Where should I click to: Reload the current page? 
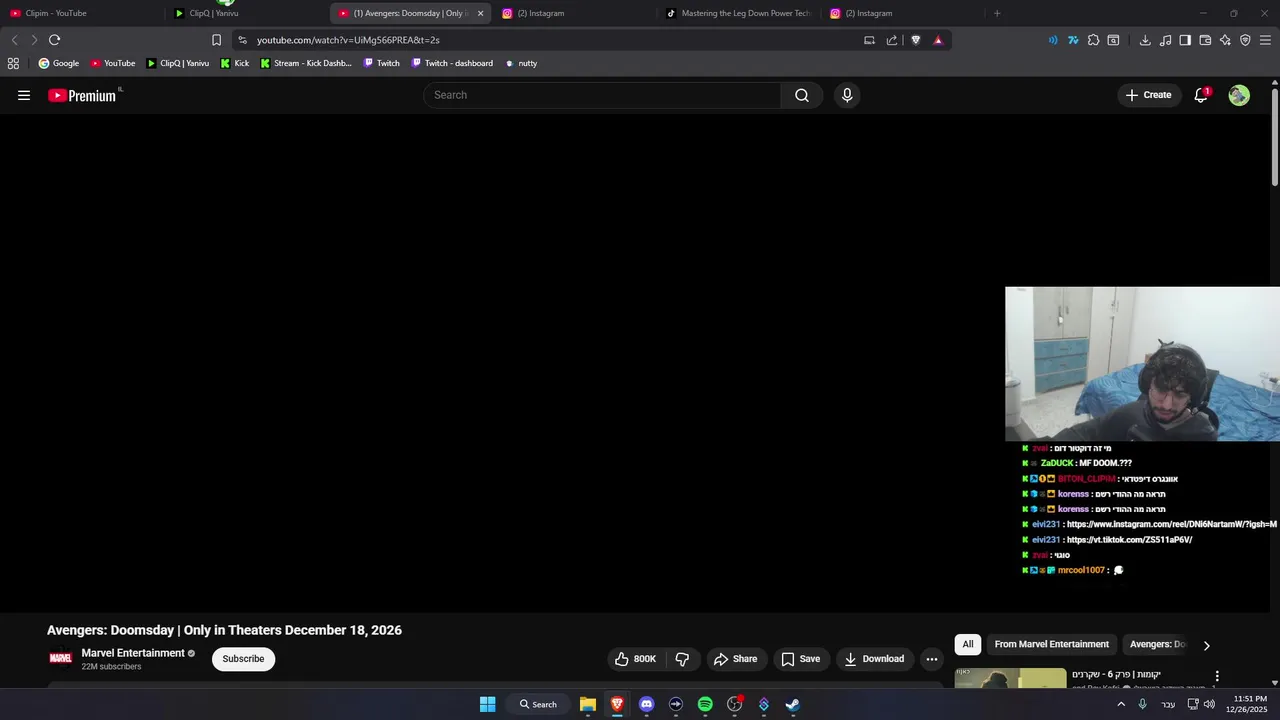coord(54,40)
